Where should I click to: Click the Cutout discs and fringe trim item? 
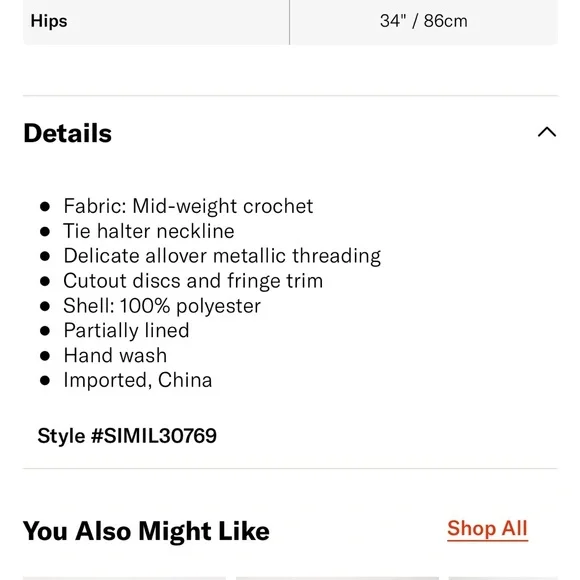193,281
